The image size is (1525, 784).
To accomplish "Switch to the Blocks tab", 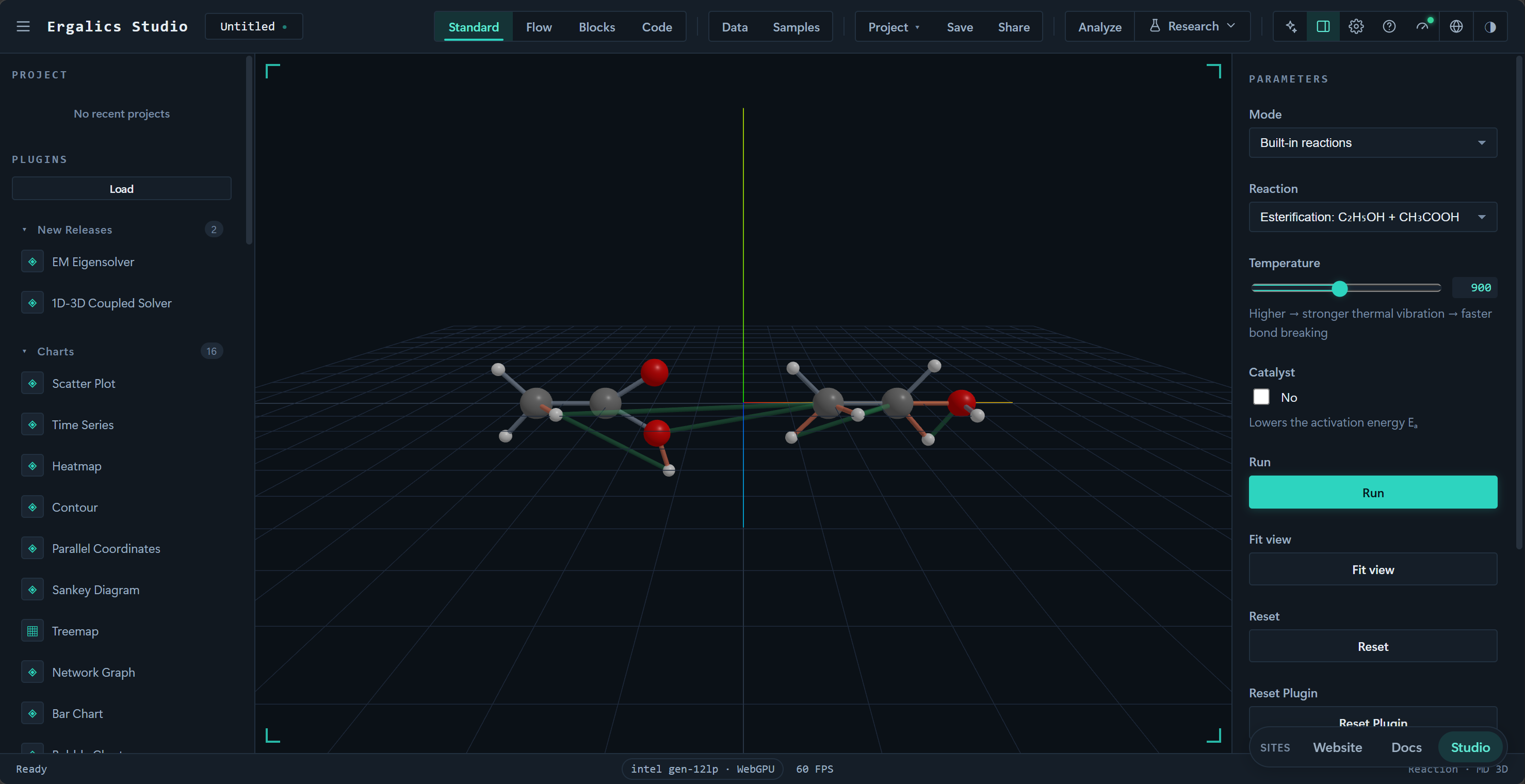I will coord(597,27).
